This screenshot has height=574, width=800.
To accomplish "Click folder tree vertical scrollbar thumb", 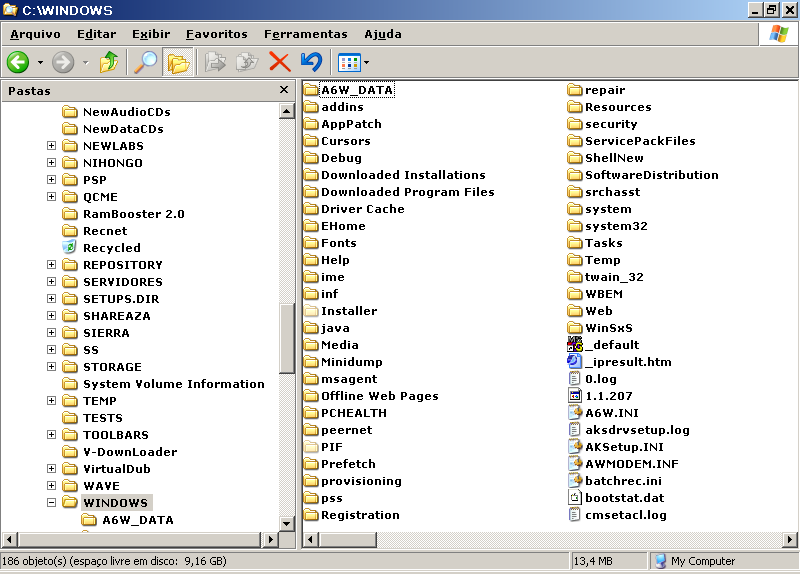I will (287, 339).
